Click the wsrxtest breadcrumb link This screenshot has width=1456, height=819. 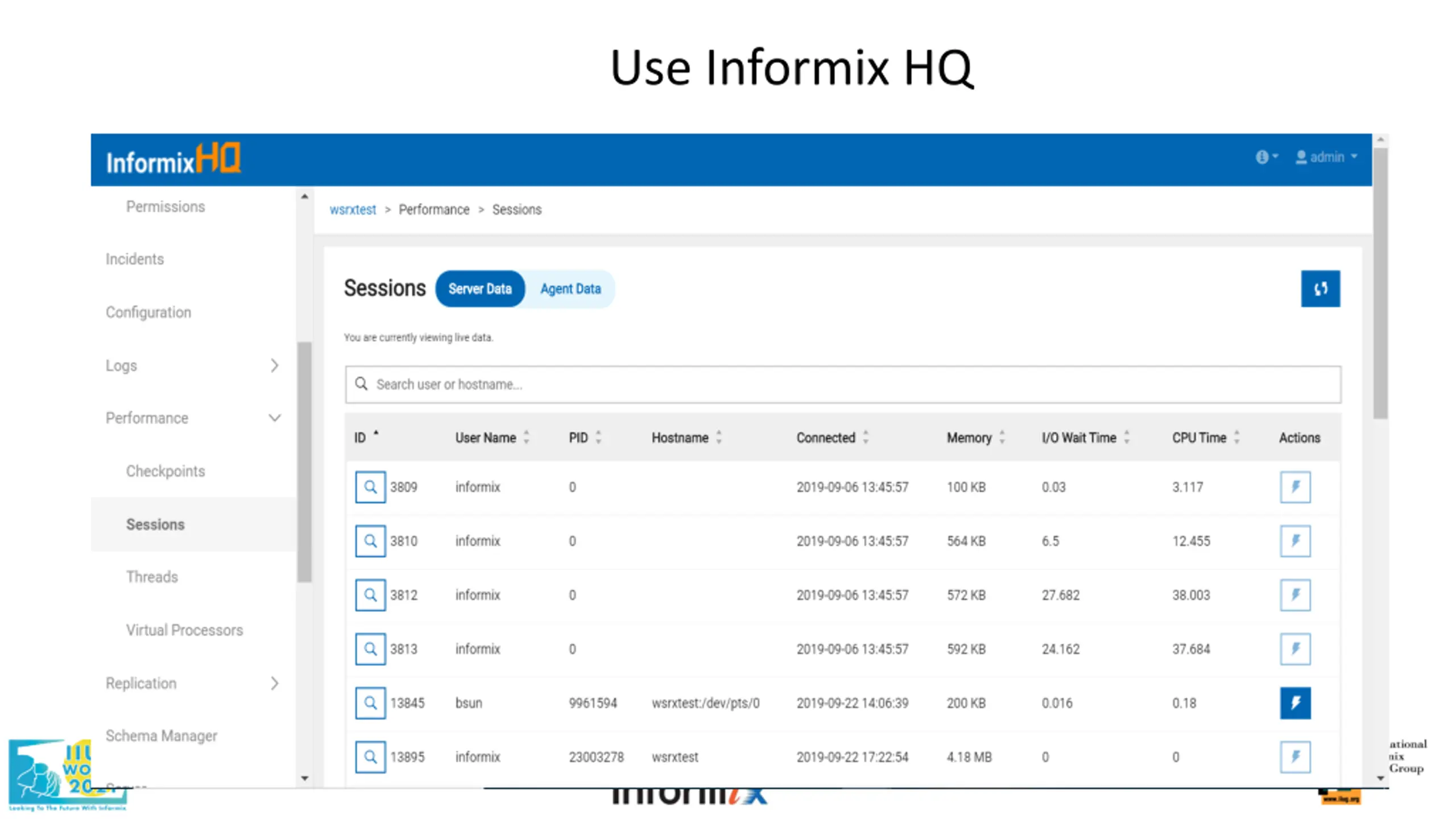point(353,210)
